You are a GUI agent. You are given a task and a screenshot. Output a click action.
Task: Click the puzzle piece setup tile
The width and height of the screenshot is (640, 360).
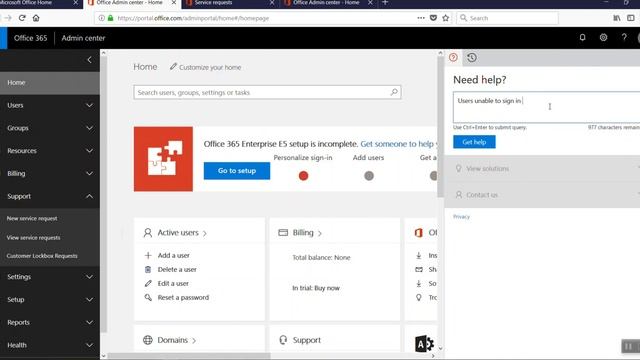tap(163, 159)
